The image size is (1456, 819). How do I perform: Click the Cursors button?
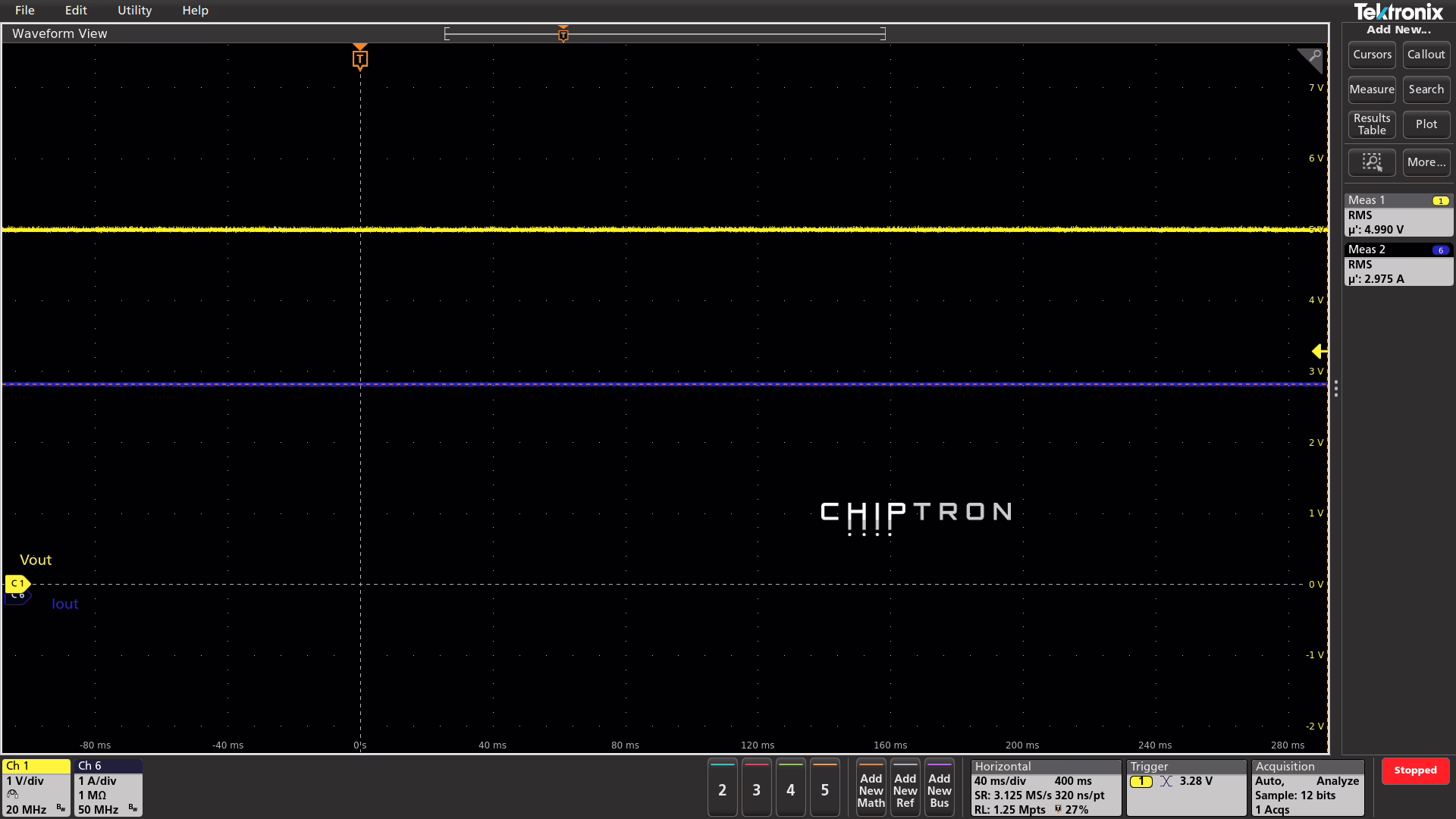click(1371, 55)
